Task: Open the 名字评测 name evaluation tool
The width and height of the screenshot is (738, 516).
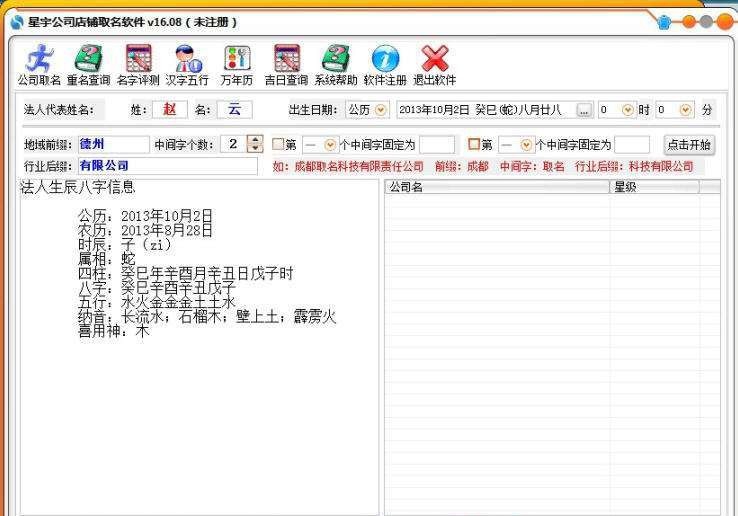Action: (138, 65)
